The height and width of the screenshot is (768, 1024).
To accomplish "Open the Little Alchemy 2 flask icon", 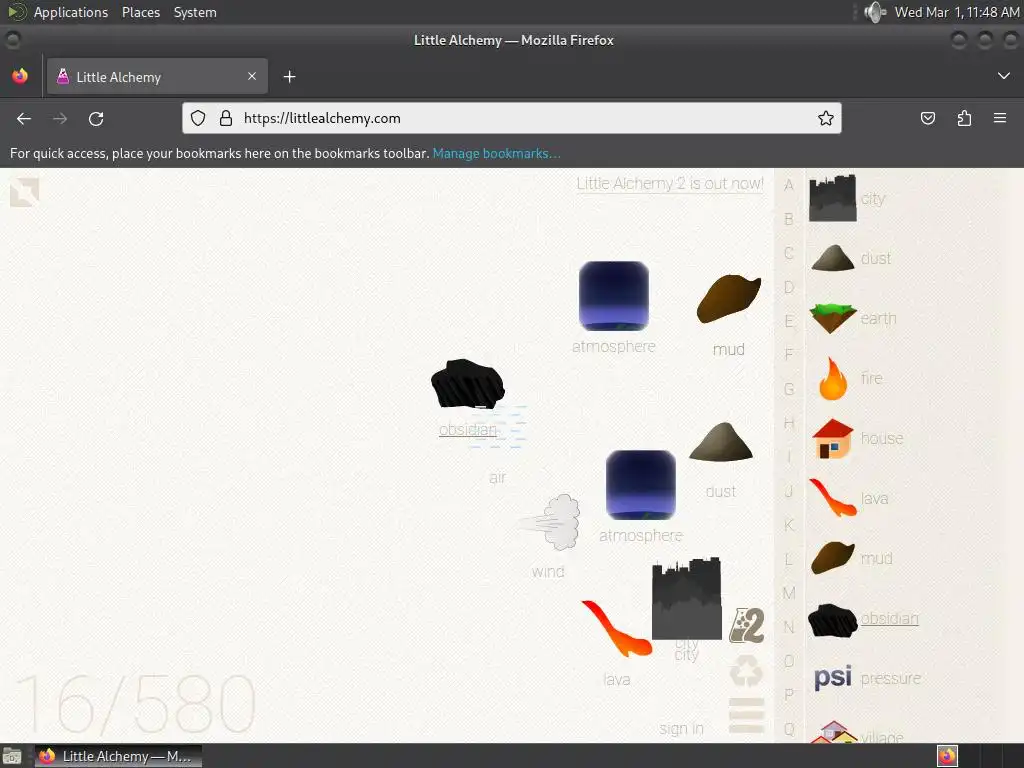I will [746, 626].
